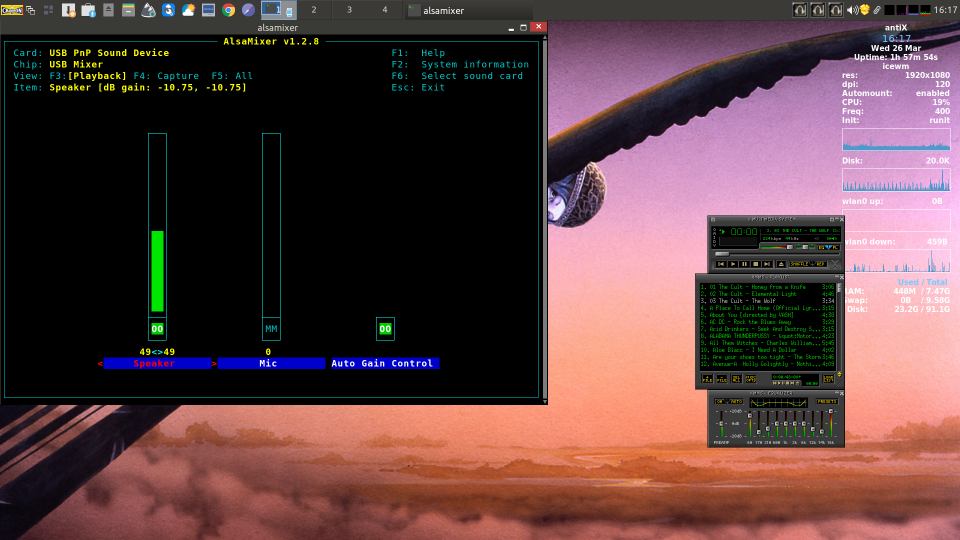Screen dimensions: 960x540
Task: Toggle Auto Gain Control OO switch
Action: (x=385, y=329)
